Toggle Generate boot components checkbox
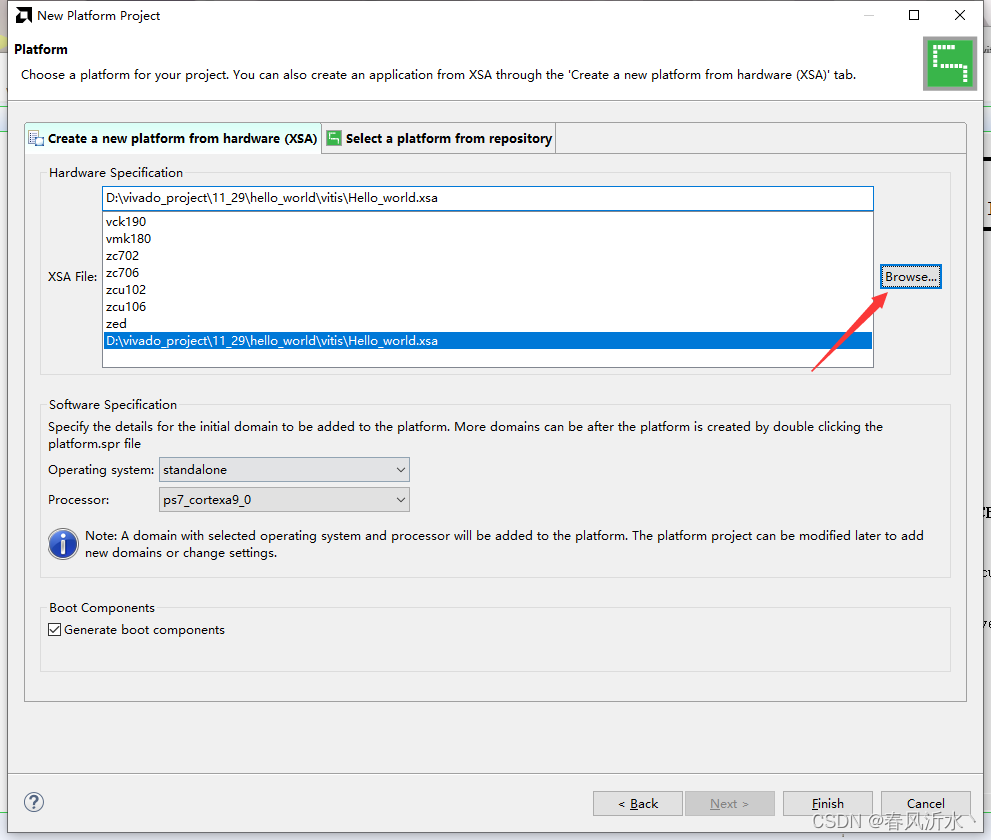 pyautogui.click(x=55, y=630)
